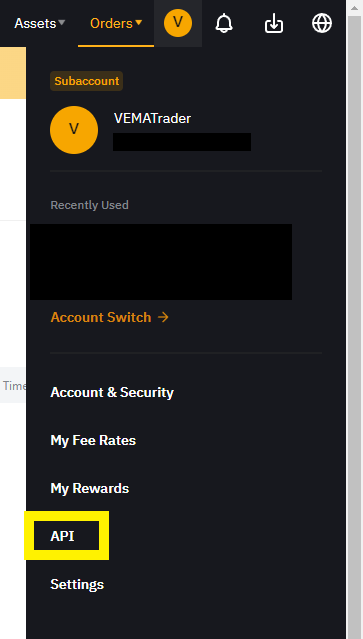Open Account & Security menu item

[x=112, y=392]
